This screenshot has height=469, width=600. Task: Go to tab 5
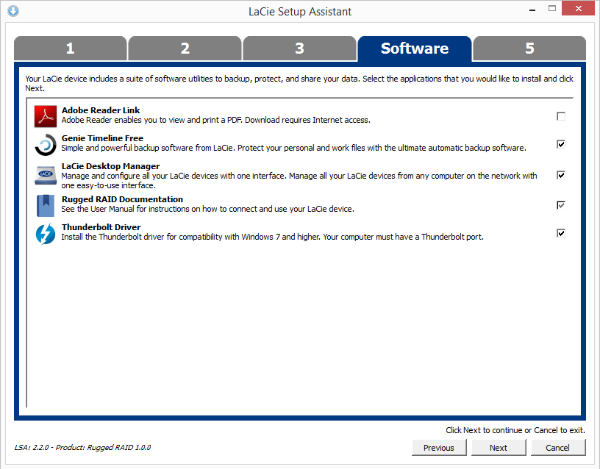pyautogui.click(x=530, y=49)
